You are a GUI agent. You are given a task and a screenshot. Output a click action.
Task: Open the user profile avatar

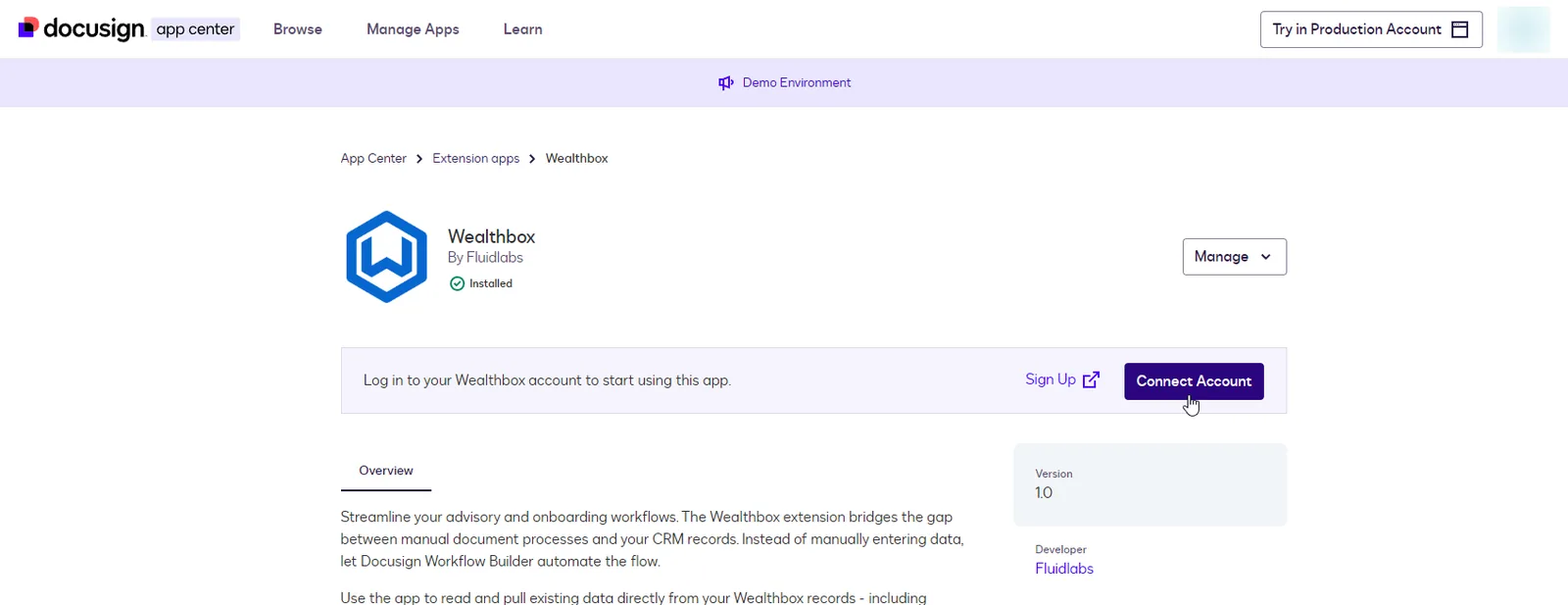click(x=1523, y=29)
